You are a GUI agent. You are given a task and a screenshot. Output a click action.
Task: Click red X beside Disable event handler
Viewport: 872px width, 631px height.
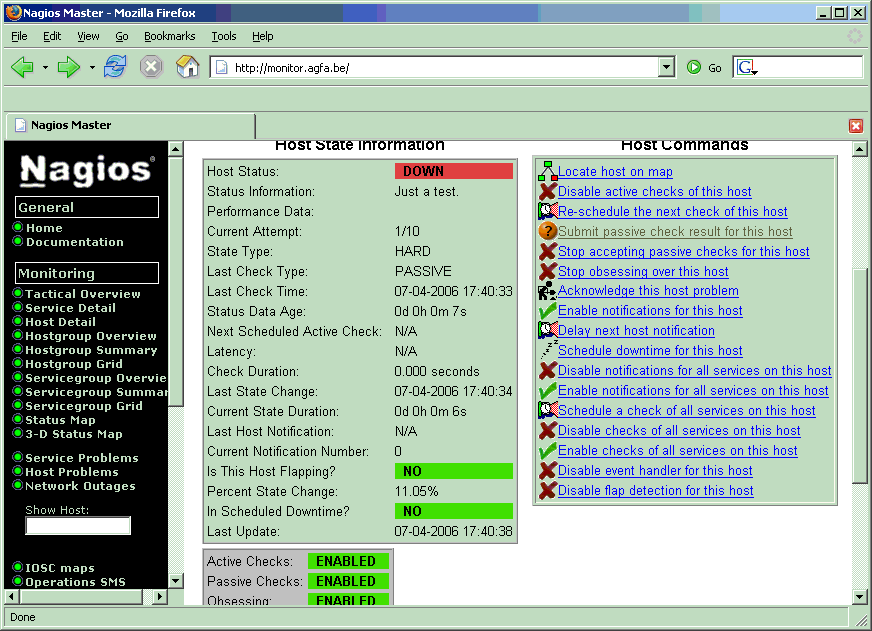(547, 470)
